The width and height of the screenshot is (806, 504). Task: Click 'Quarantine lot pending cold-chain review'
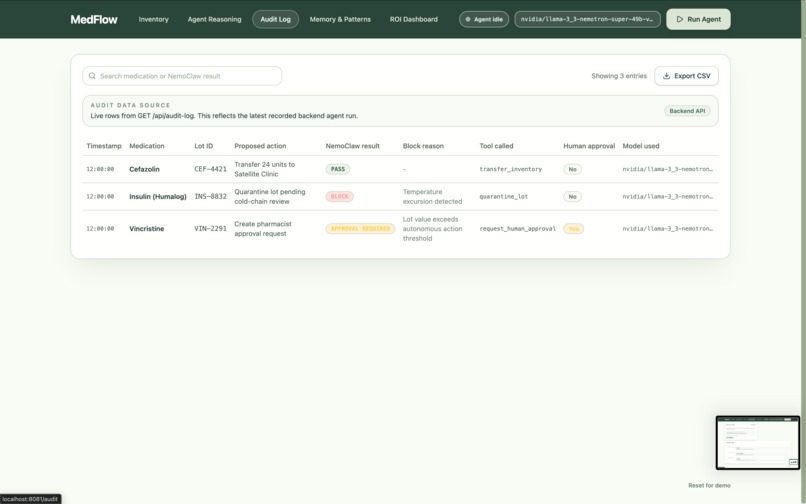tap(270, 196)
